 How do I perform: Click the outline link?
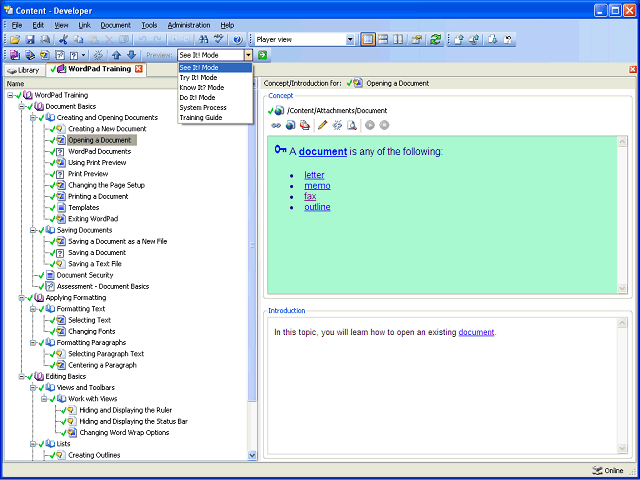pyautogui.click(x=317, y=207)
